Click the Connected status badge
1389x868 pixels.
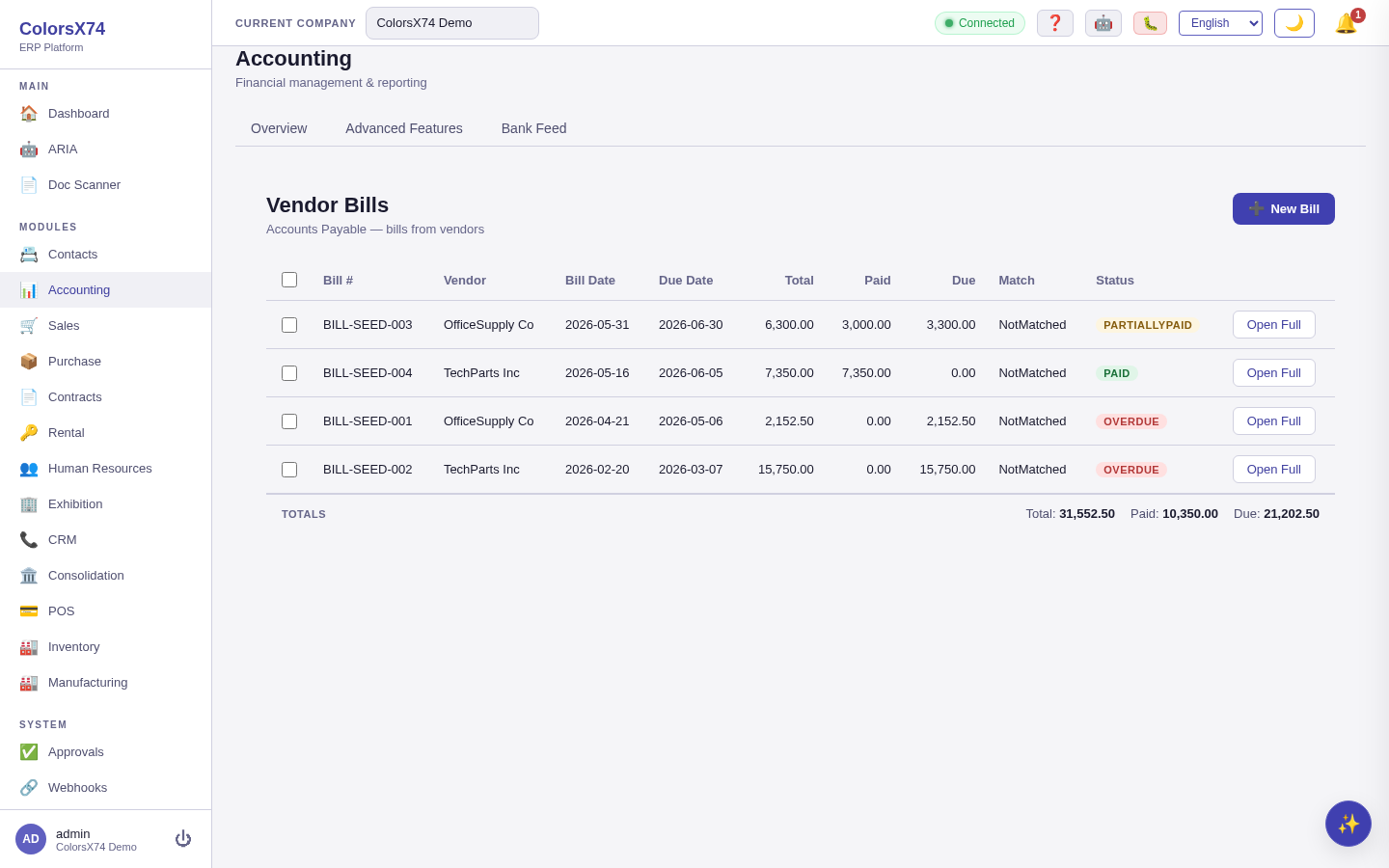pyautogui.click(x=980, y=23)
